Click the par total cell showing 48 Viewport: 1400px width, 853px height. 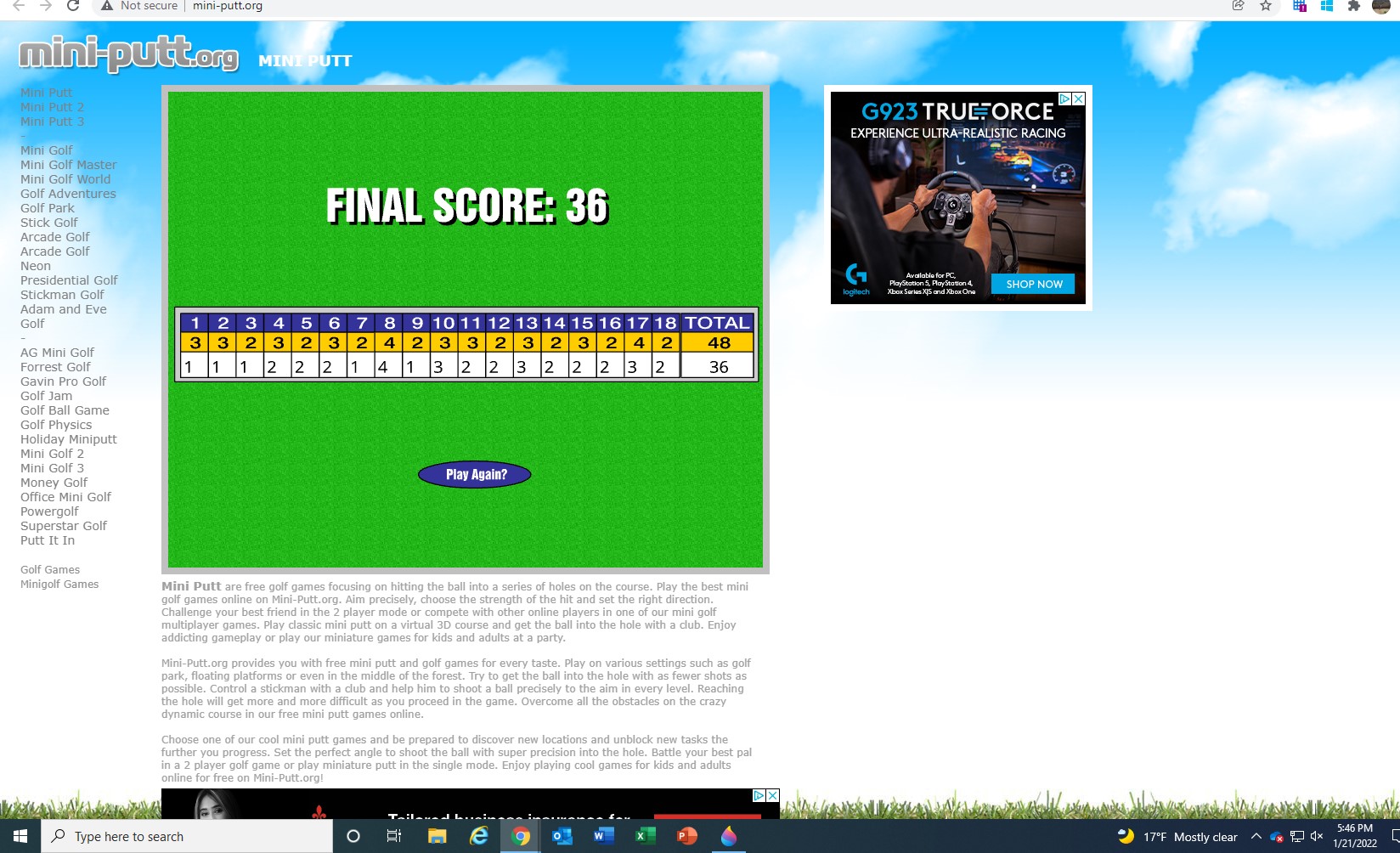[x=718, y=342]
